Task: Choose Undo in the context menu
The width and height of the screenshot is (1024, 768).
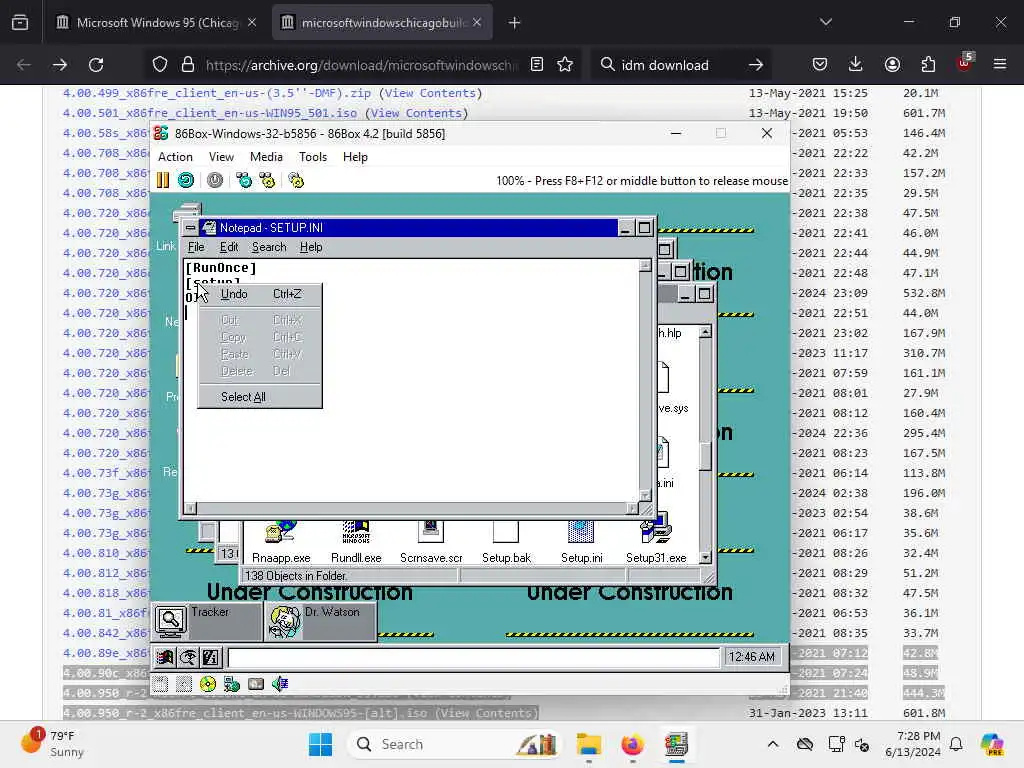Action: tap(259, 294)
